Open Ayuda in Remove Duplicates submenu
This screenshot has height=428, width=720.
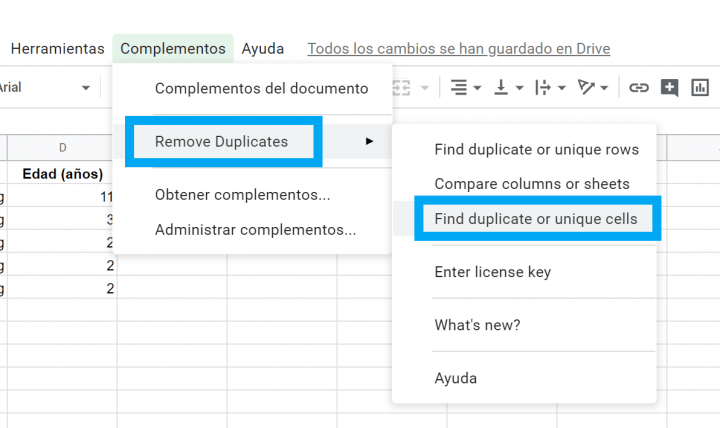tap(456, 378)
